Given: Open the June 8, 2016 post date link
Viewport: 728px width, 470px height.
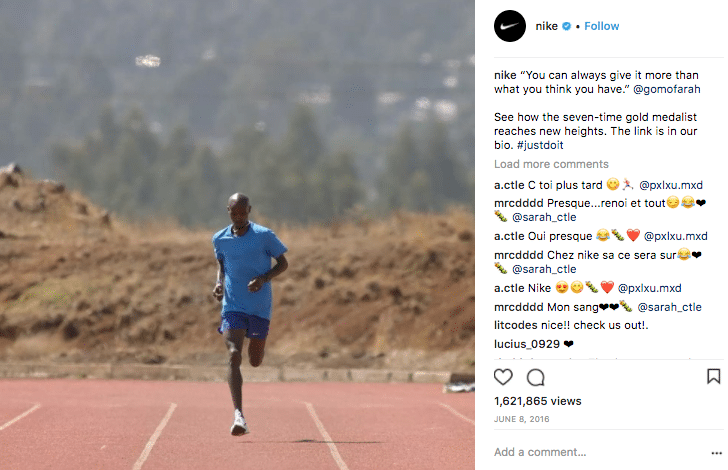Looking at the screenshot, I should [521, 419].
